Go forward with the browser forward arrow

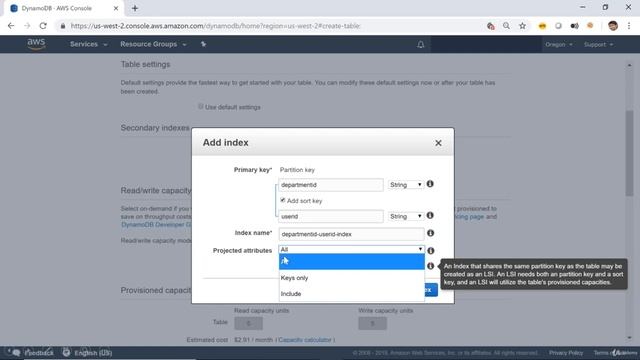click(27, 26)
